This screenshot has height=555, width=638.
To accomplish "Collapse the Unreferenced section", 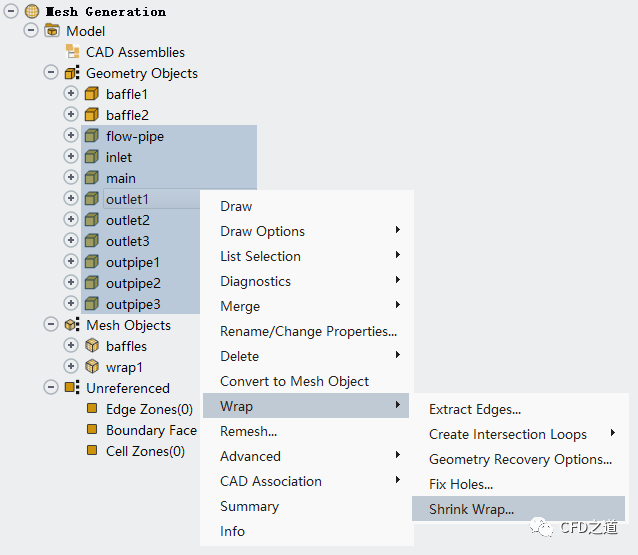I will point(51,388).
